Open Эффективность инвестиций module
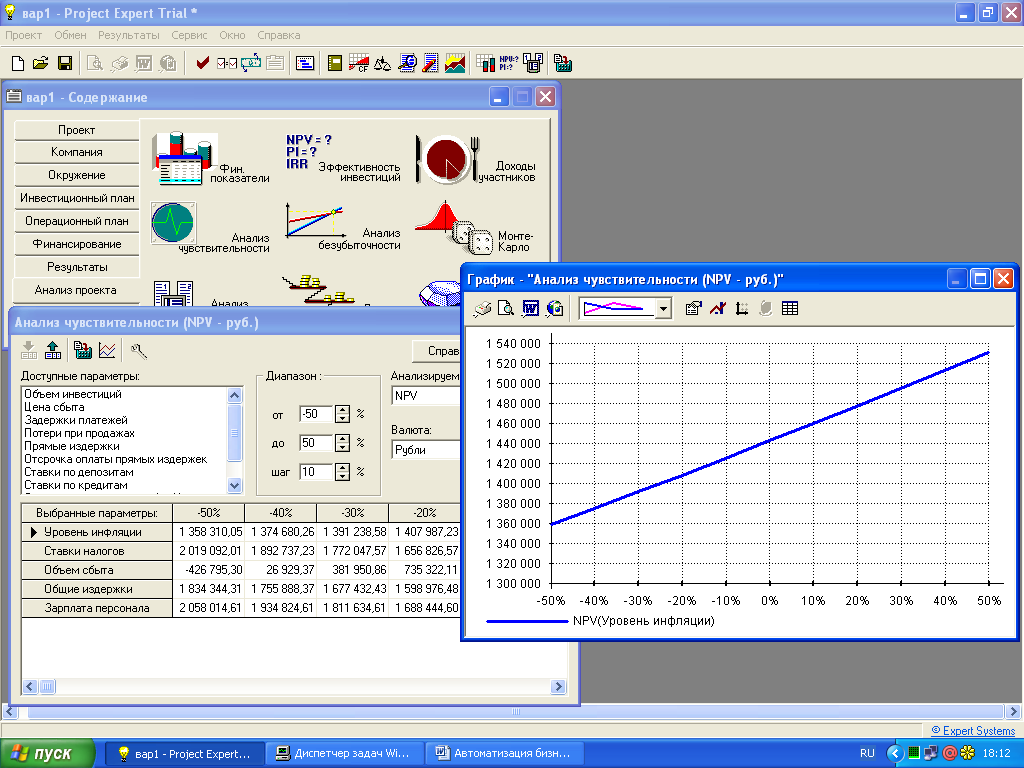Viewport: 1024px width, 768px height. pos(343,159)
